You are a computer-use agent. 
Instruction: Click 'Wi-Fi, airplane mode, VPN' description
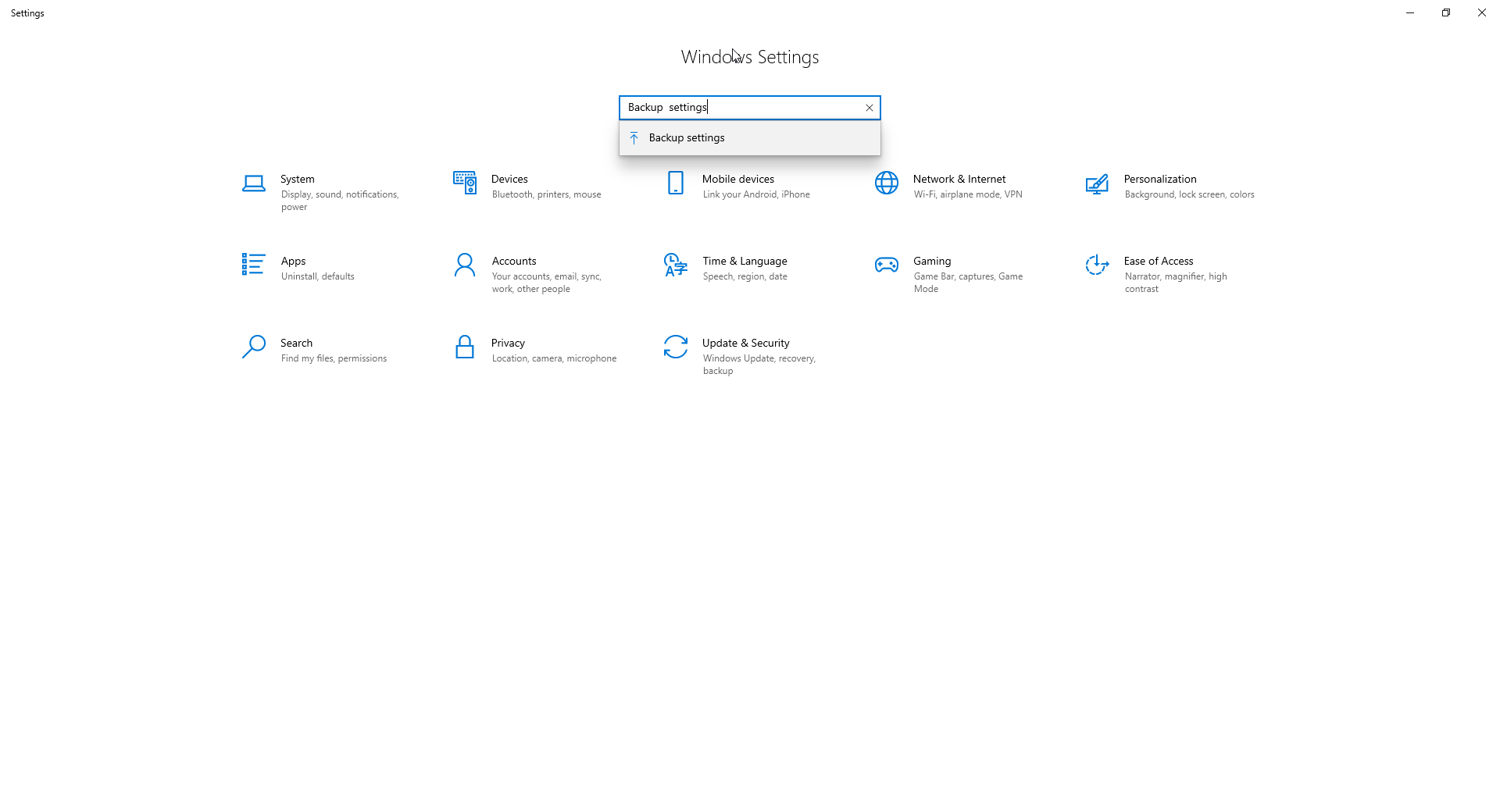pos(968,195)
